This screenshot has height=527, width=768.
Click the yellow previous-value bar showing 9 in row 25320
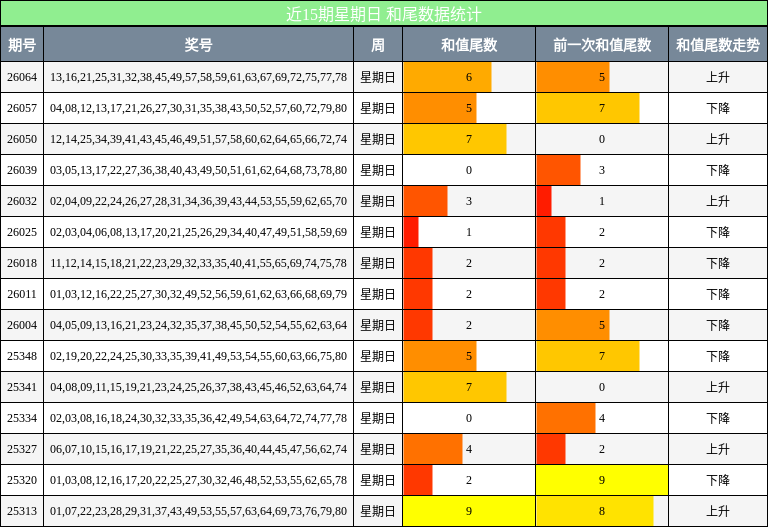[x=602, y=480]
